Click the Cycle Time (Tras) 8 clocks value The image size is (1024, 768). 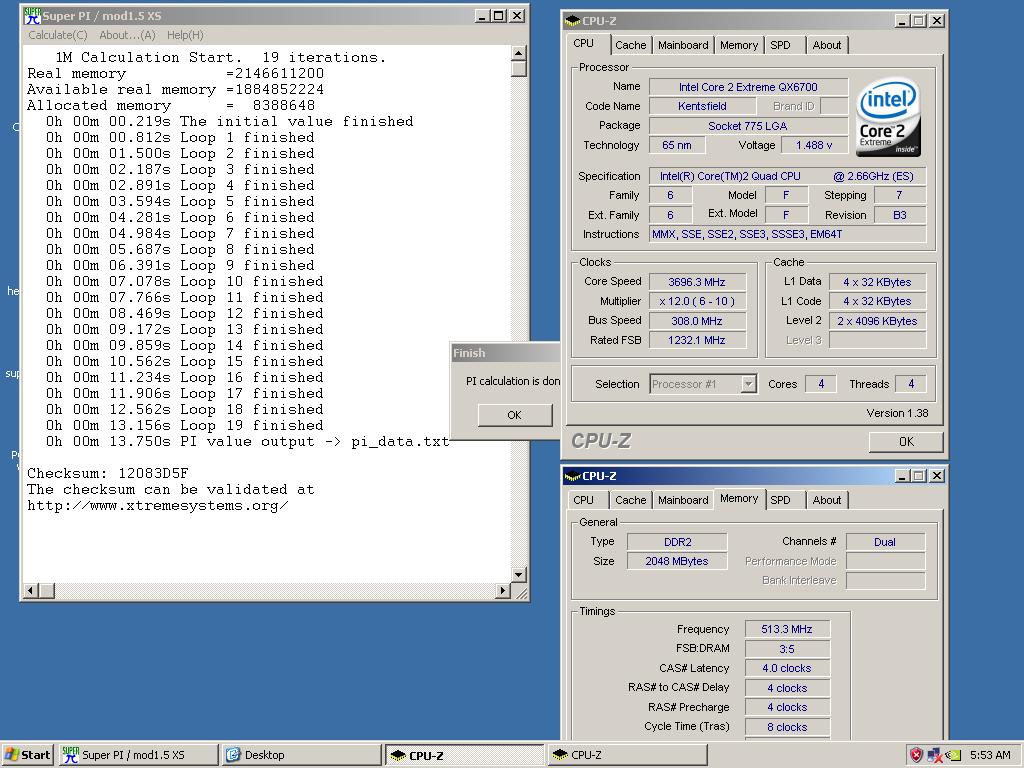(x=787, y=727)
